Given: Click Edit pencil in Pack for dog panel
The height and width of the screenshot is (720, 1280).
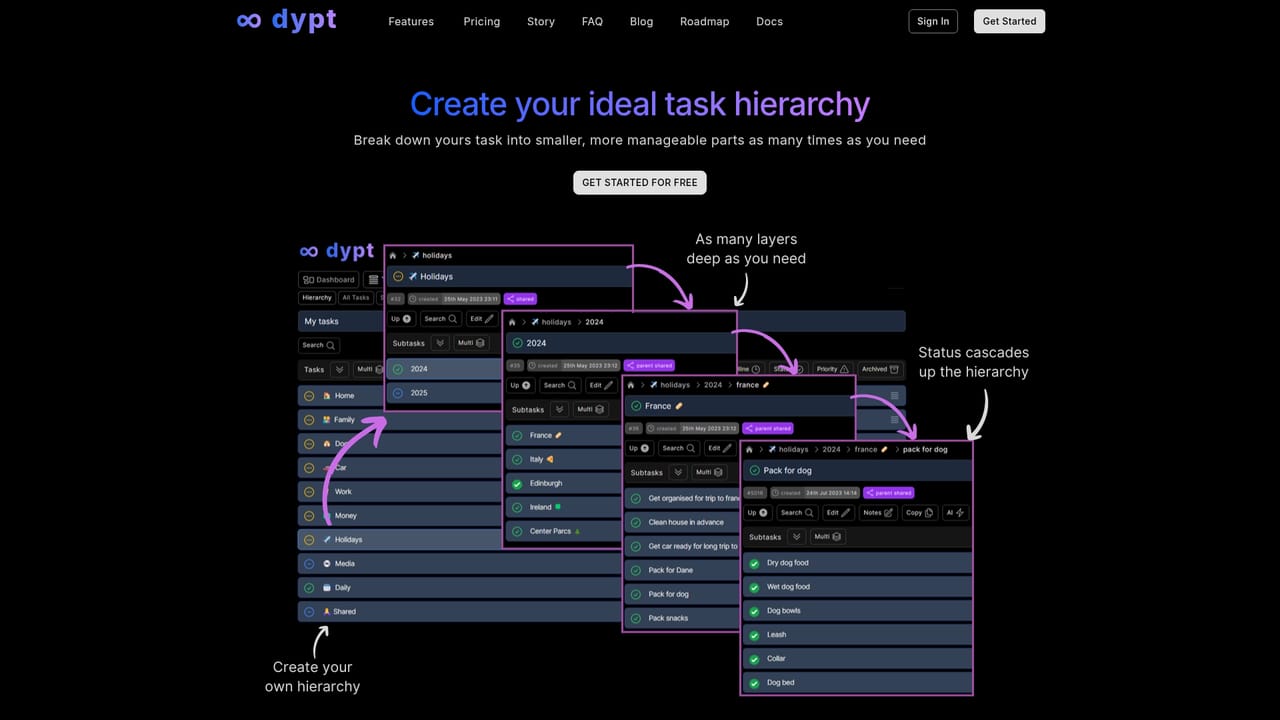Looking at the screenshot, I should (x=838, y=513).
